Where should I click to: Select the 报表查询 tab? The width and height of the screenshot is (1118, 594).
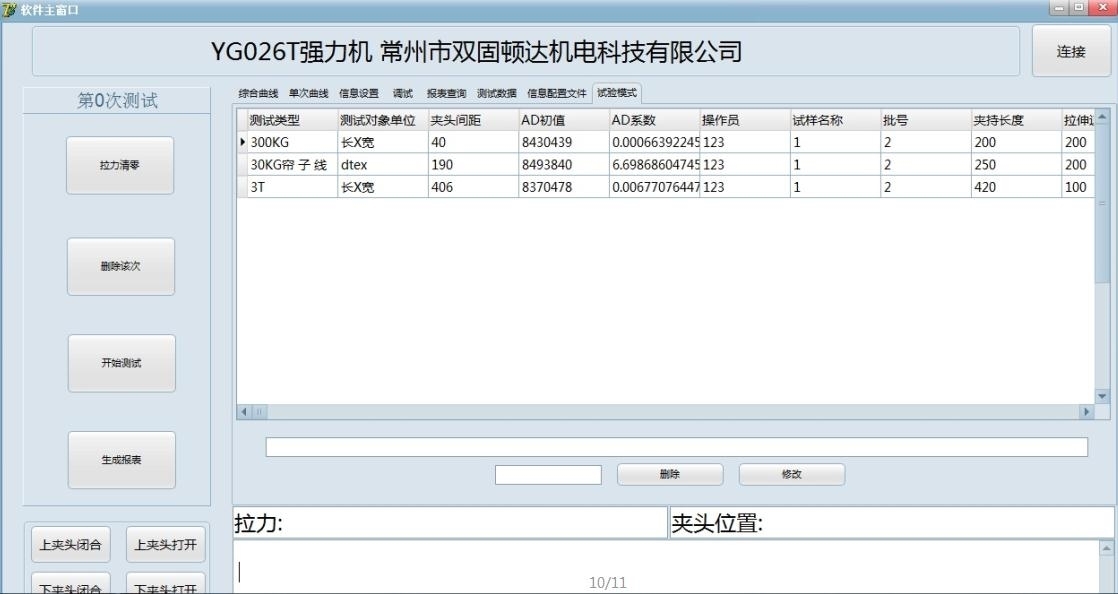point(446,94)
